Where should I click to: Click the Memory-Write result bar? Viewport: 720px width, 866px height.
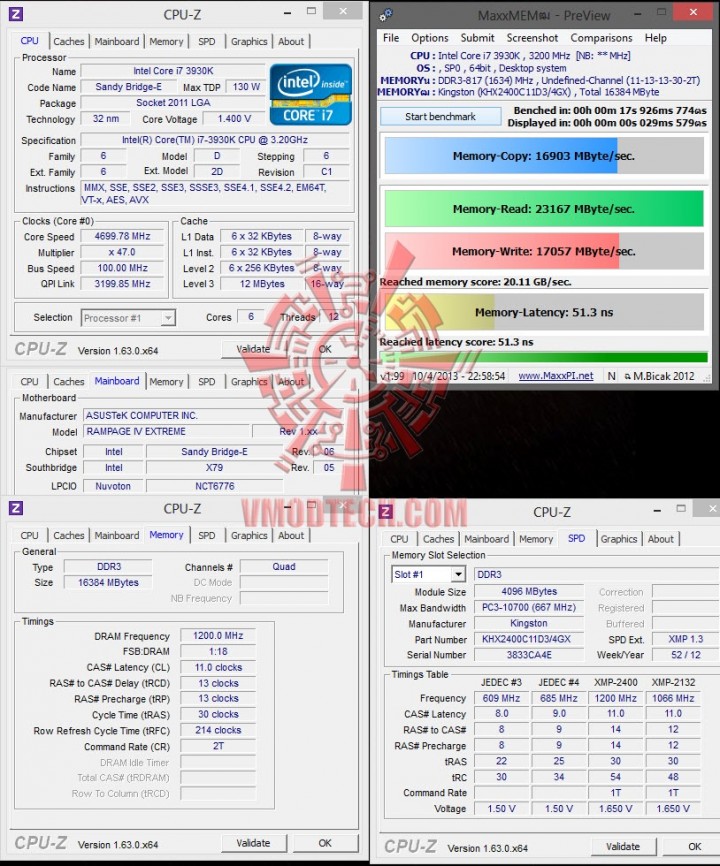click(x=544, y=251)
